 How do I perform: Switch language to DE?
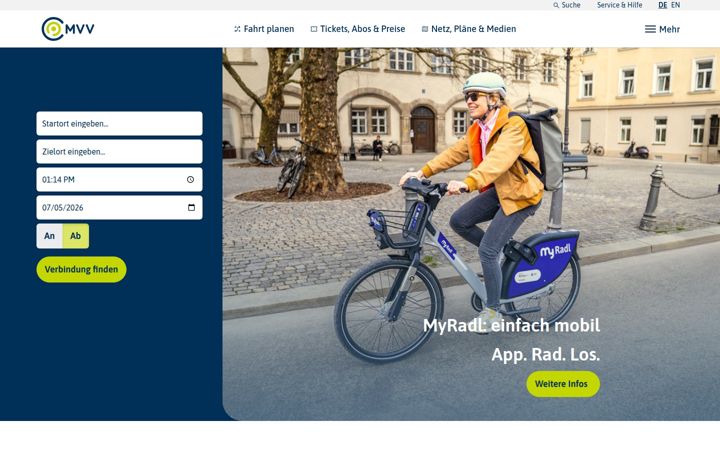point(663,5)
